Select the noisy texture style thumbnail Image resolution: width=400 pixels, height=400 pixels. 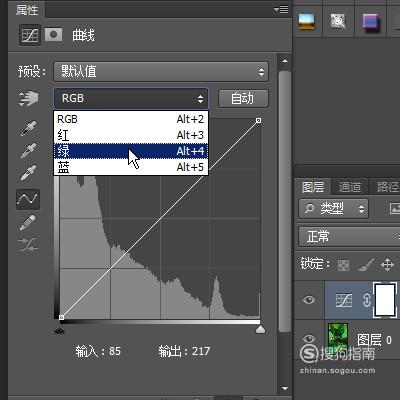(338, 22)
